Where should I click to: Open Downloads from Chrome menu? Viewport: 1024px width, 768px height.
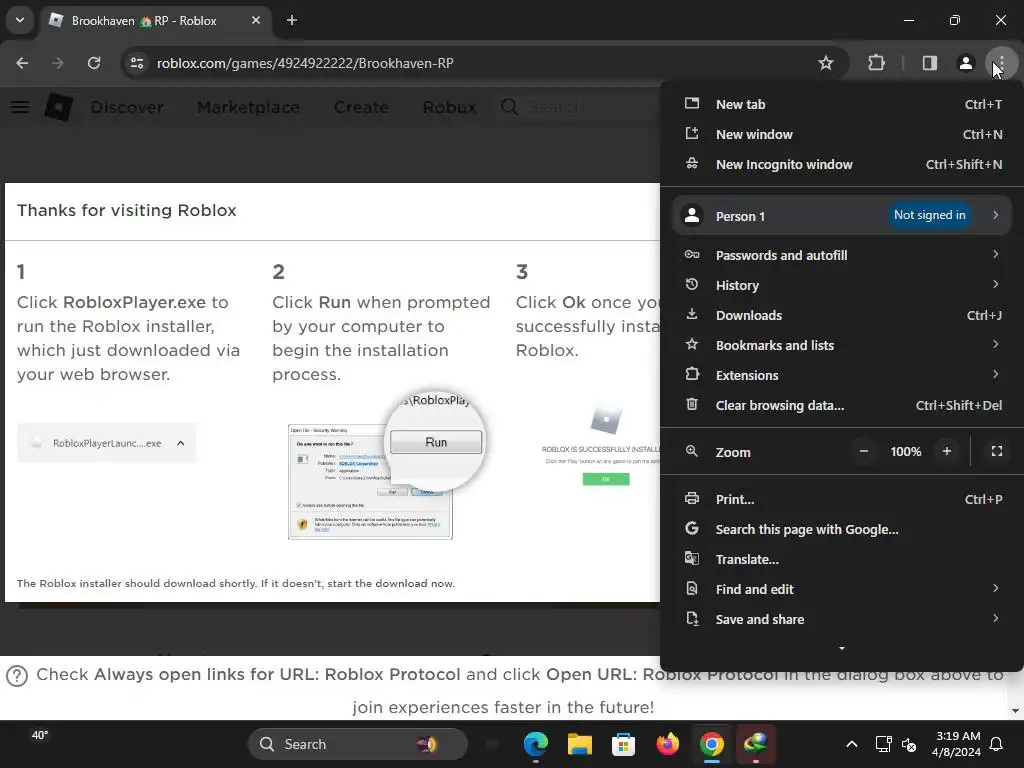842,315
